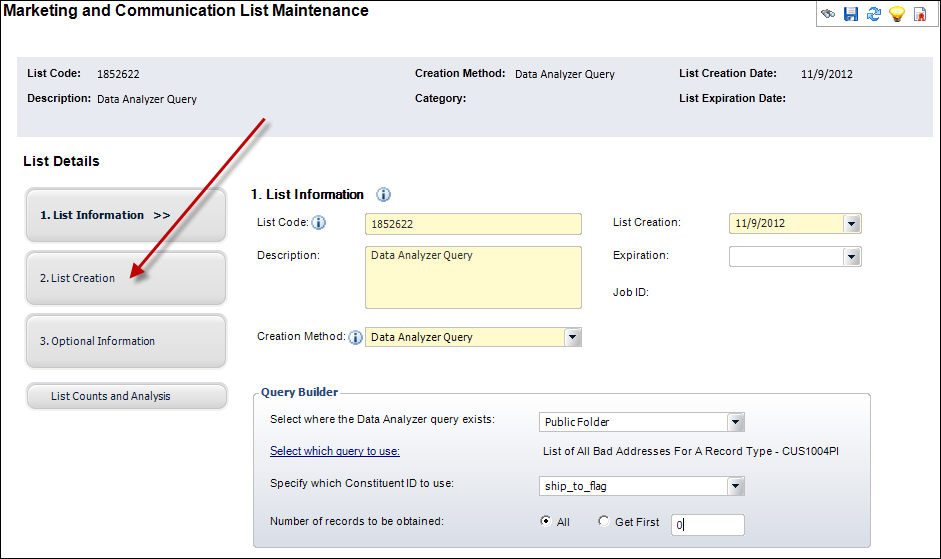
Task: Click the Select which query to use link
Action: pos(335,451)
